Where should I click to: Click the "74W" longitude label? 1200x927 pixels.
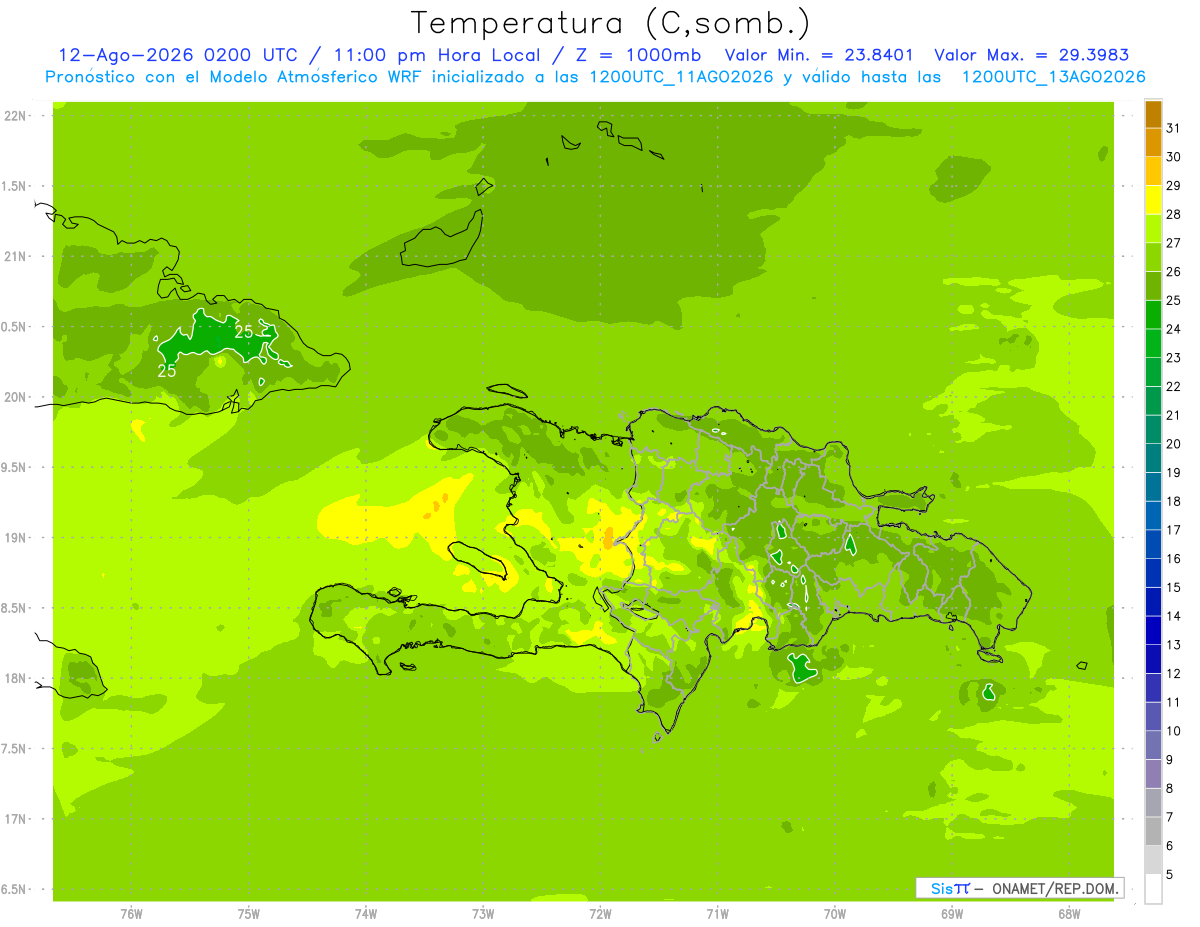tap(366, 914)
